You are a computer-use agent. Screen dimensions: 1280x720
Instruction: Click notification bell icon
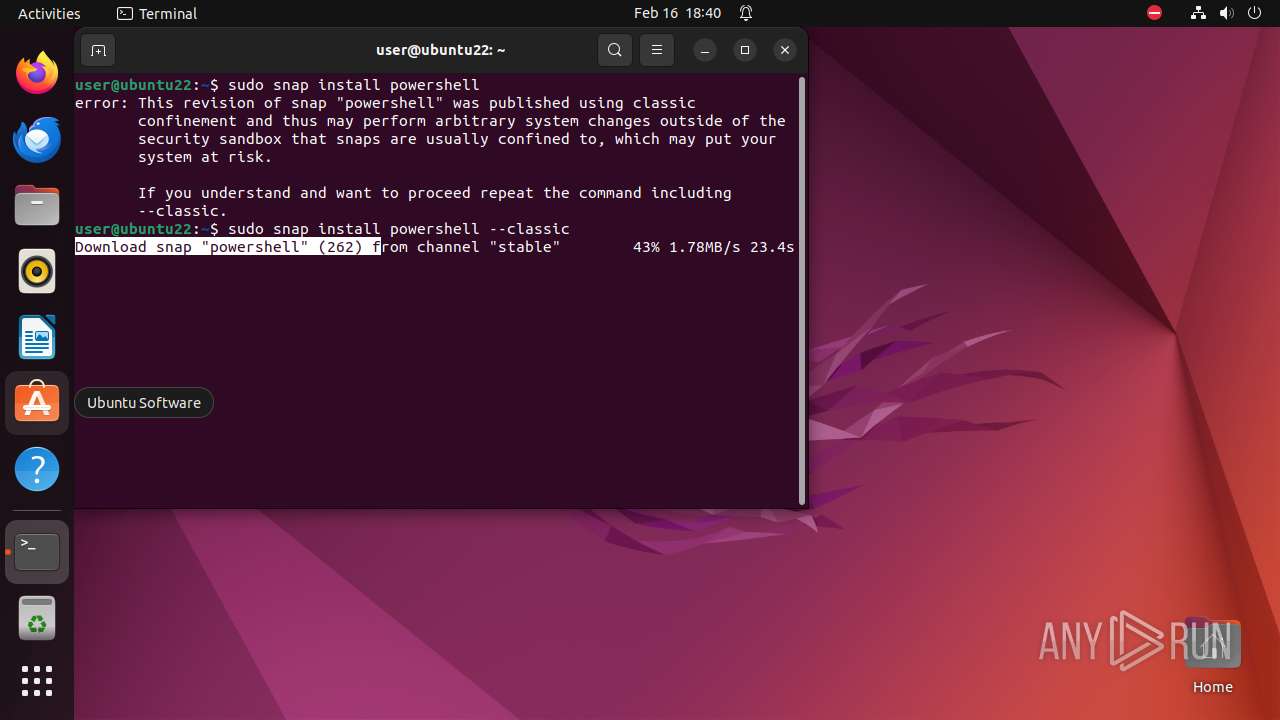click(746, 13)
